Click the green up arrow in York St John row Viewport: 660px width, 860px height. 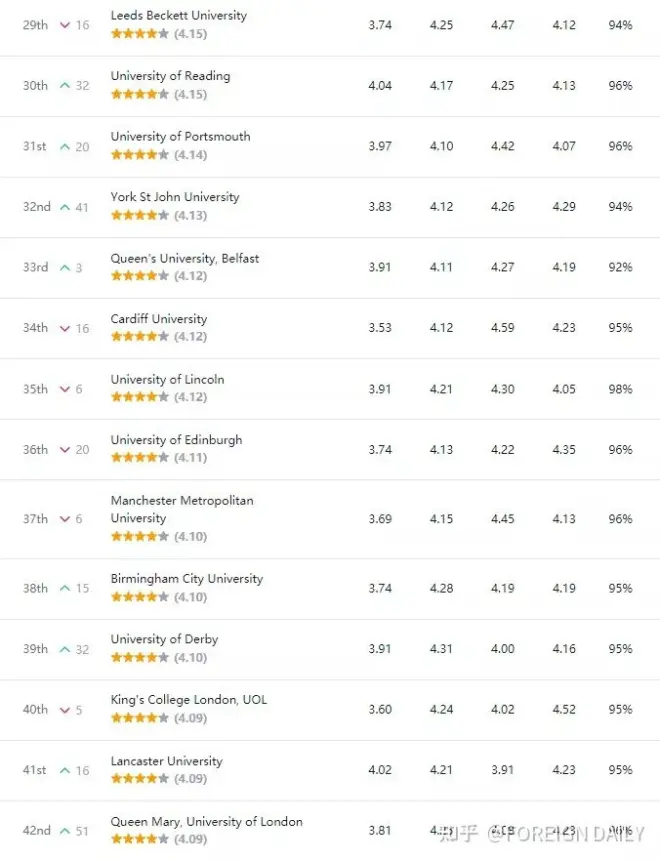(65, 207)
